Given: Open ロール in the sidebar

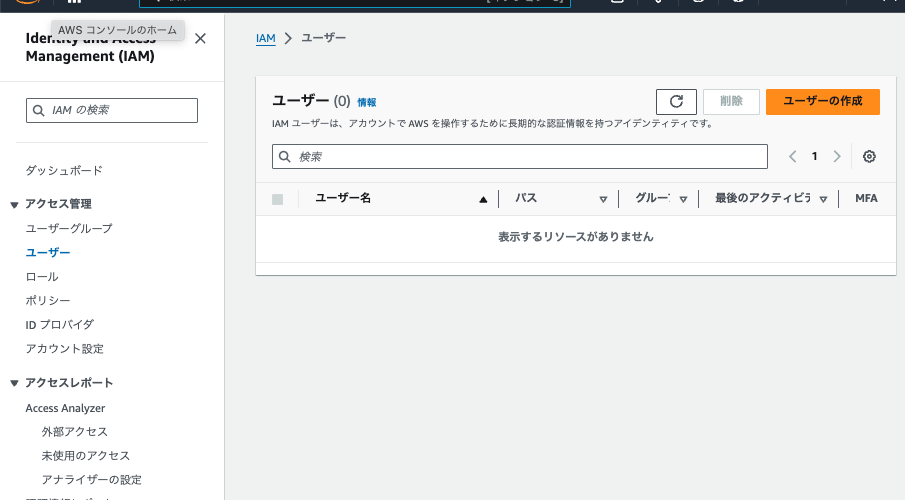Looking at the screenshot, I should point(42,277).
